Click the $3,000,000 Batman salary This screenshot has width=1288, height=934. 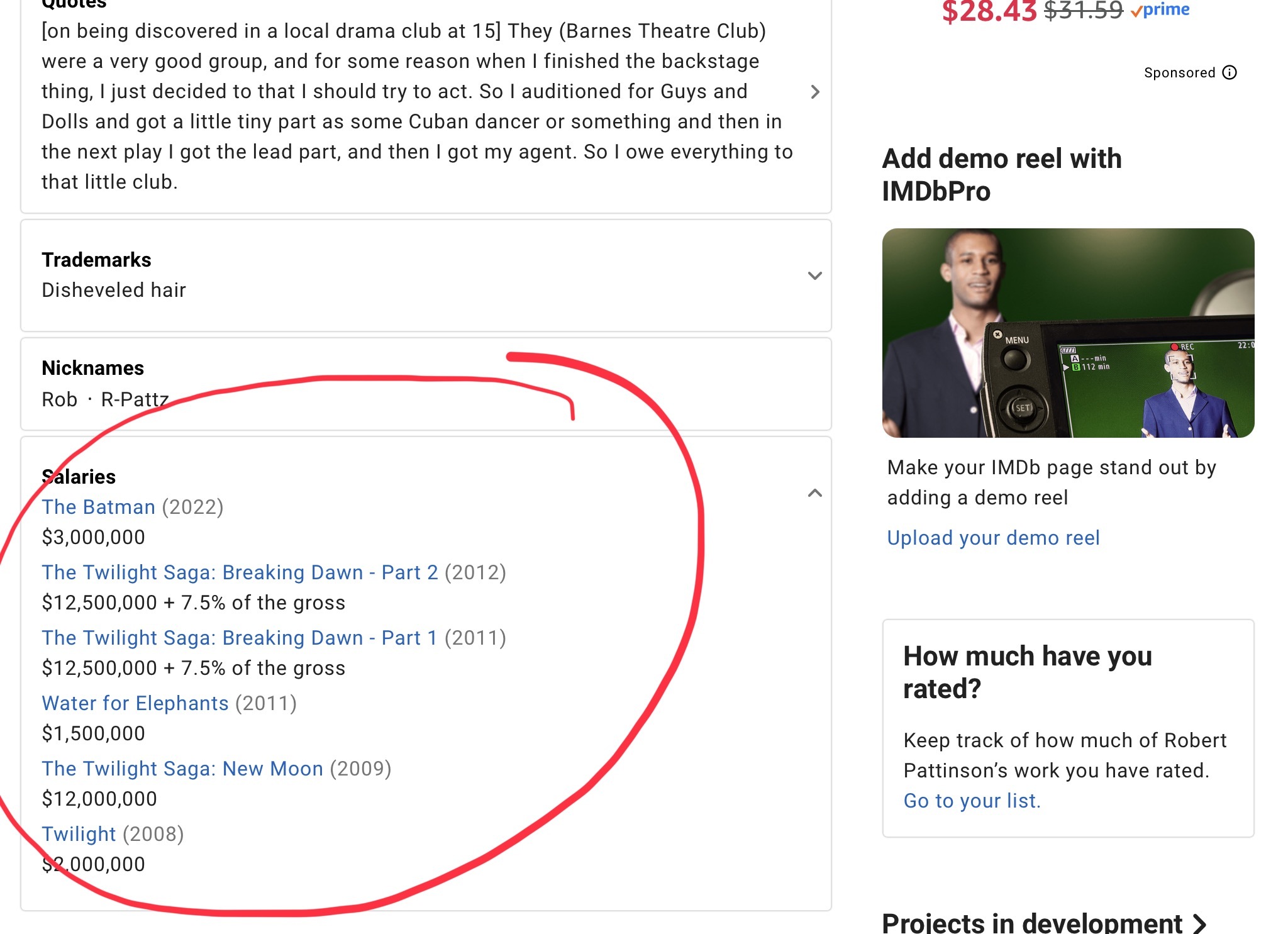pos(93,537)
